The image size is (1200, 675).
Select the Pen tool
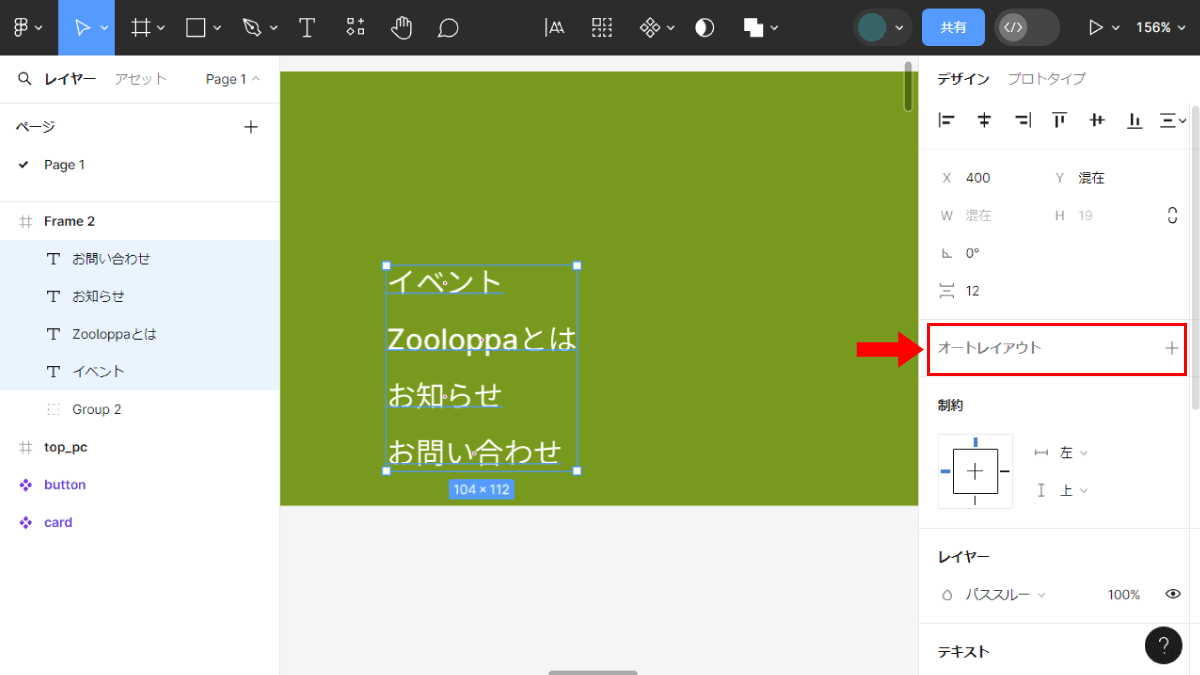(252, 27)
